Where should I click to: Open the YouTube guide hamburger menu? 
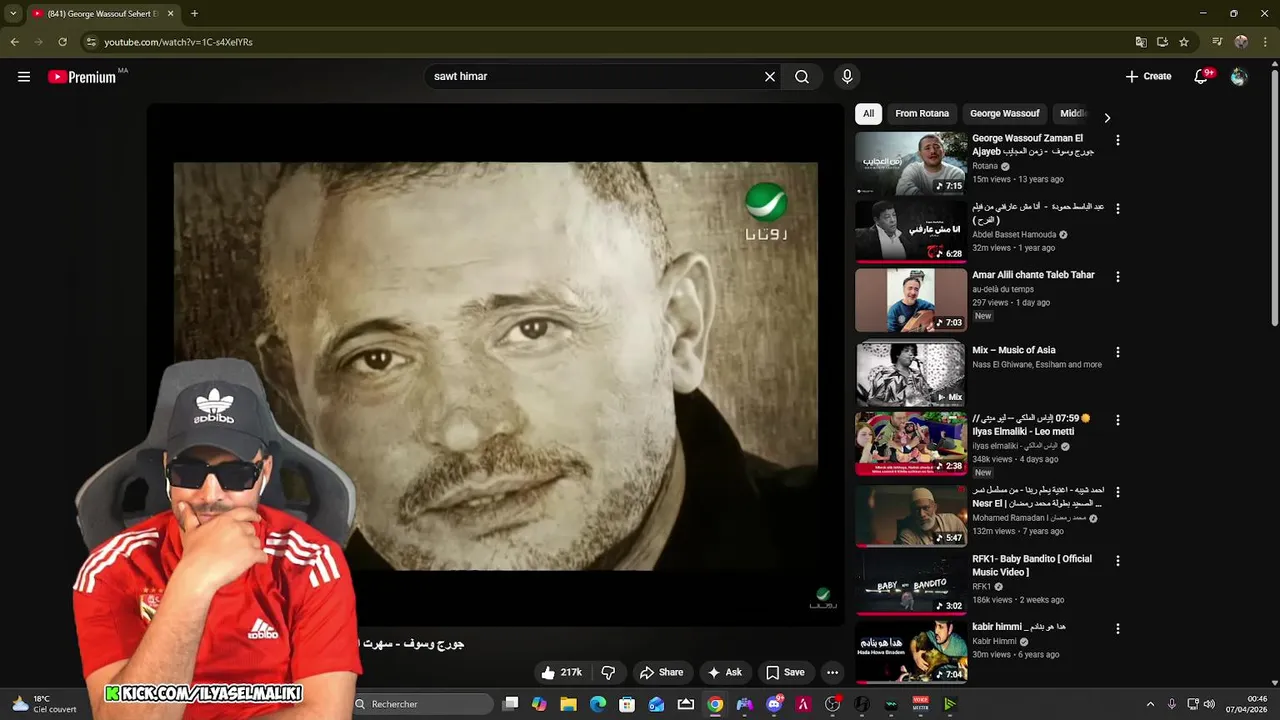click(24, 77)
